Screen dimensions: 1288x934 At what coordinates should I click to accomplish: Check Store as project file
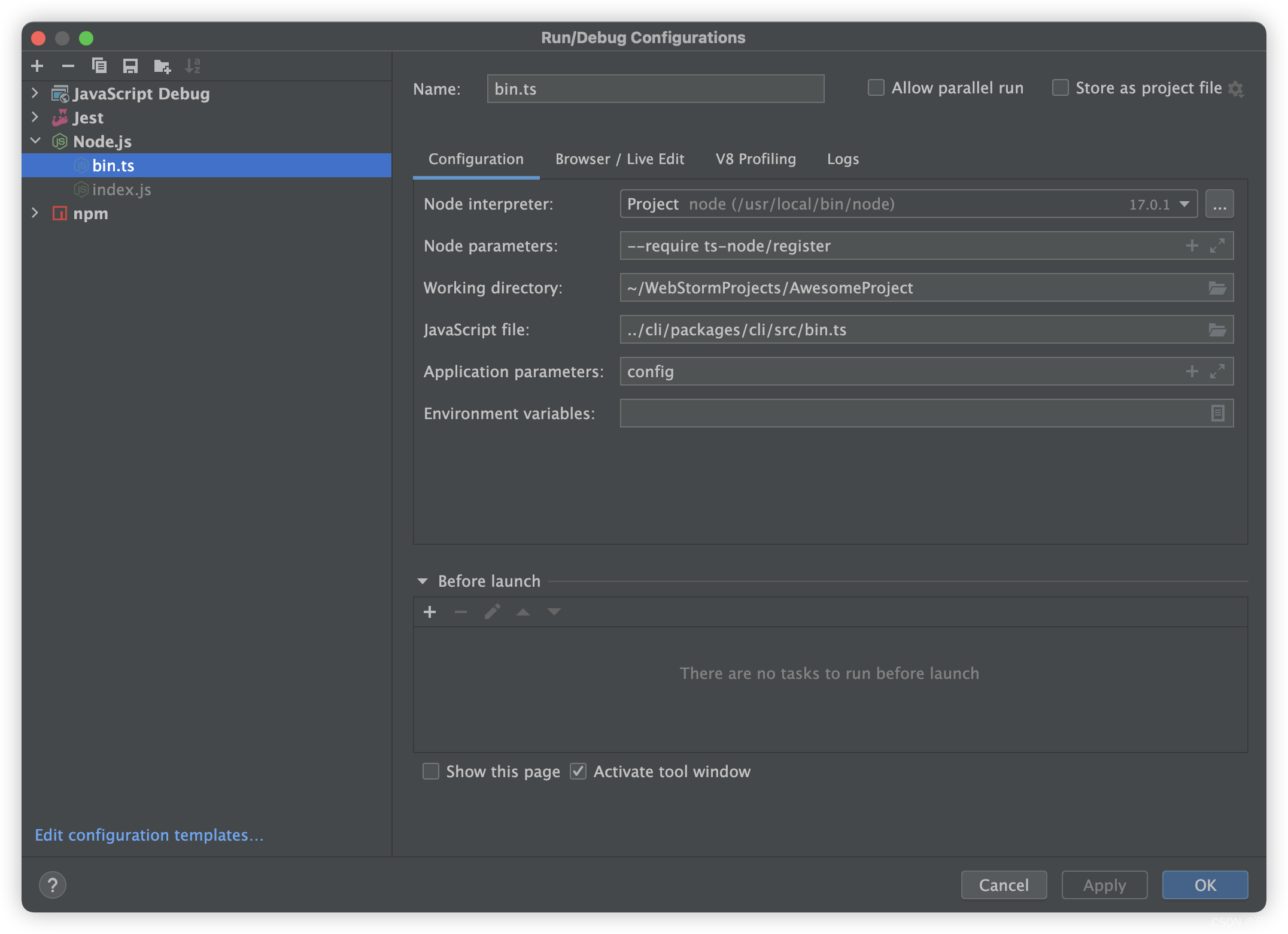(1061, 88)
